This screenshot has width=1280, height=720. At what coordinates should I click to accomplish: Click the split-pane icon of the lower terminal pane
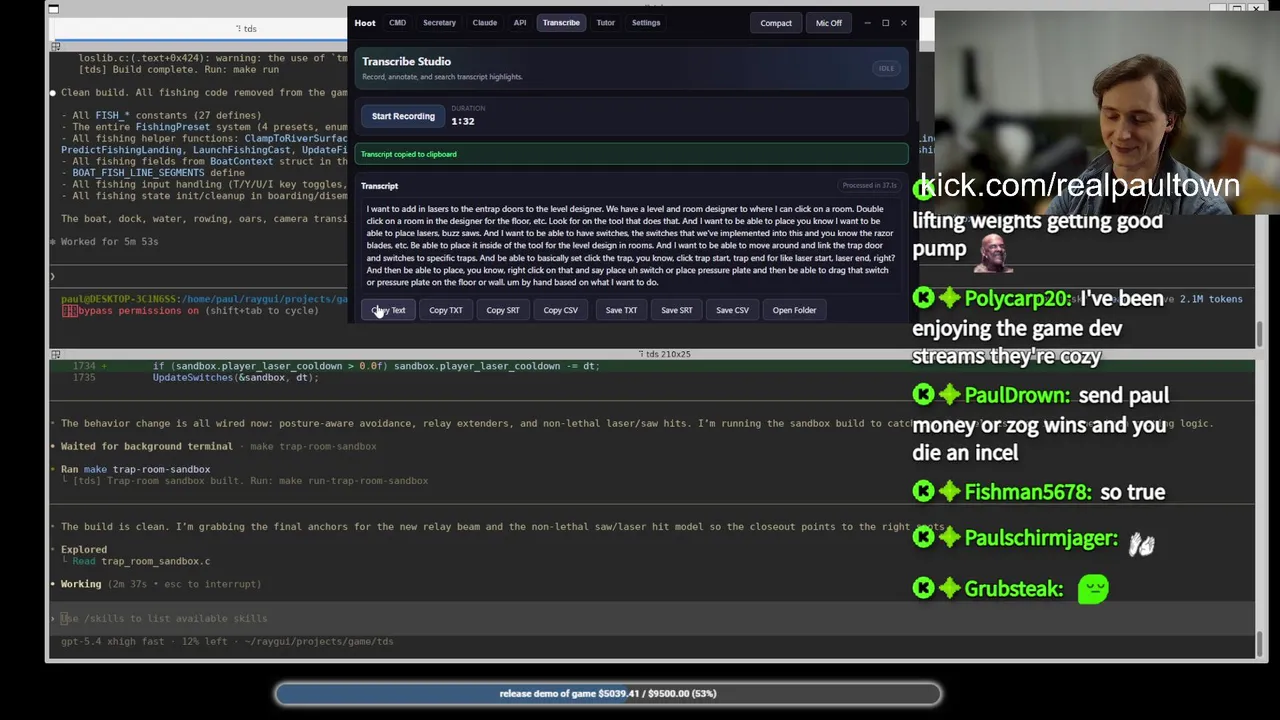[x=56, y=354]
